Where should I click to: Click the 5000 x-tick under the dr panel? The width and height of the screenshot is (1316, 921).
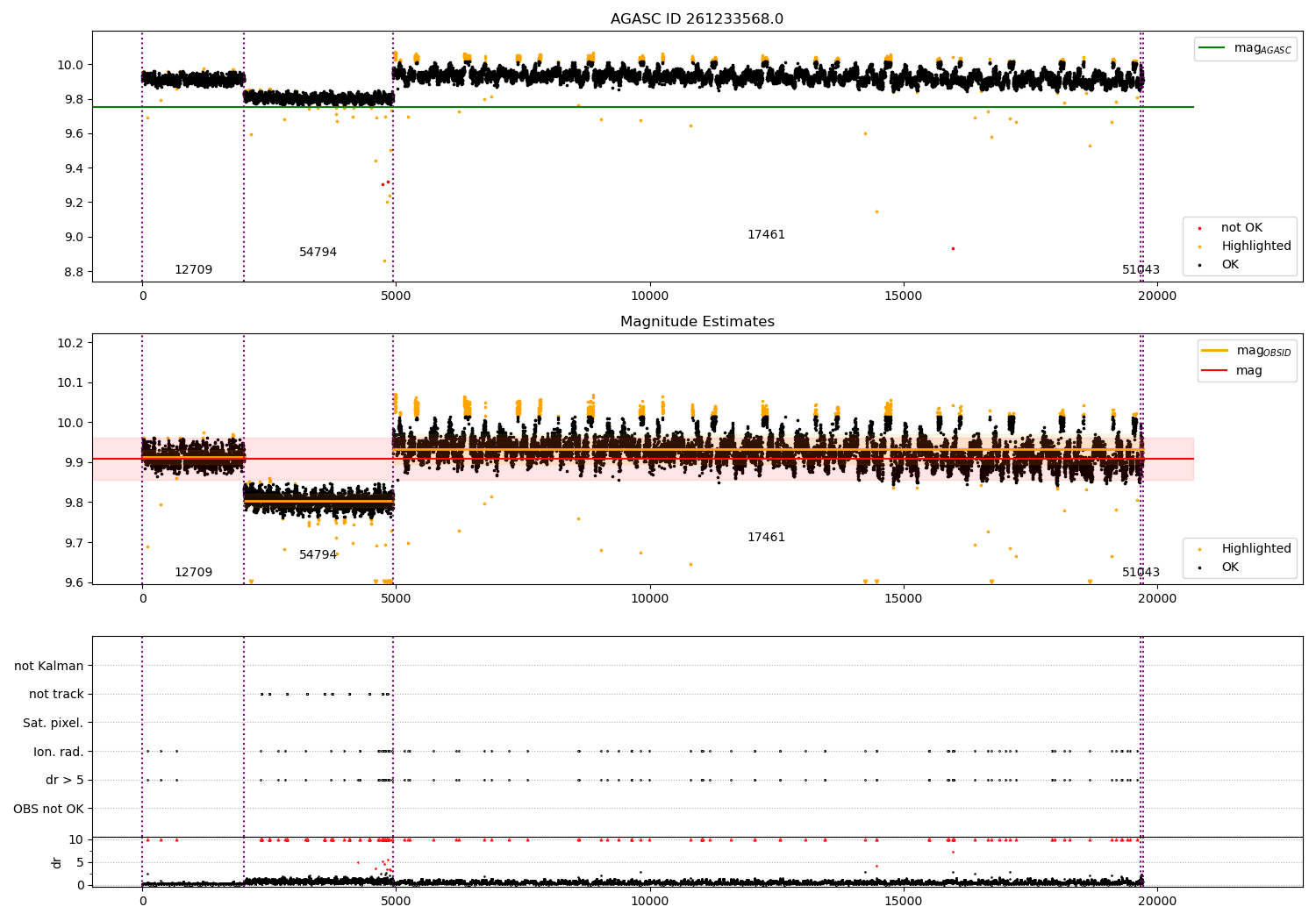(x=396, y=902)
